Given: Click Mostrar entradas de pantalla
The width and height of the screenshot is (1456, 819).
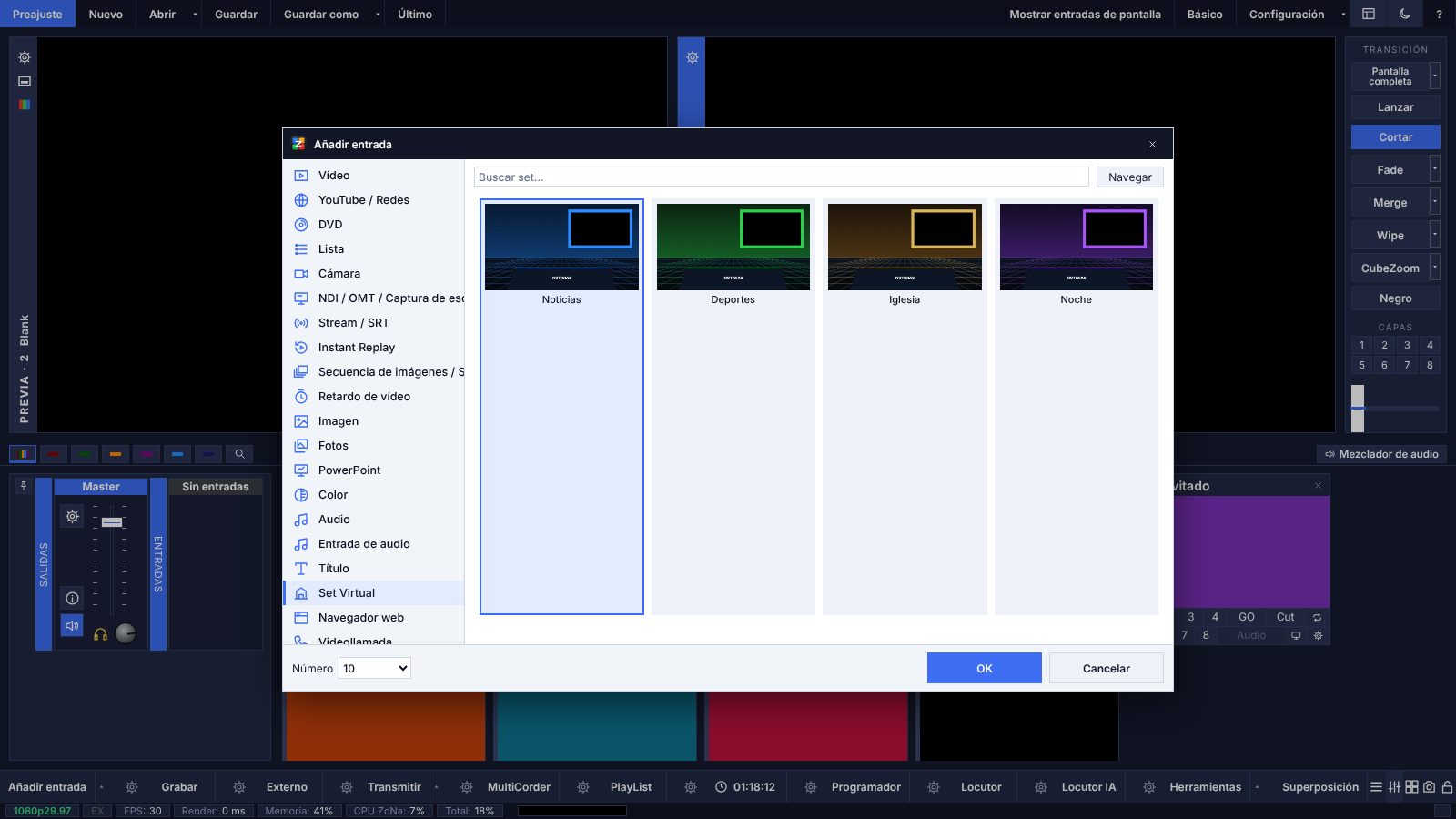Looking at the screenshot, I should coord(1085,15).
